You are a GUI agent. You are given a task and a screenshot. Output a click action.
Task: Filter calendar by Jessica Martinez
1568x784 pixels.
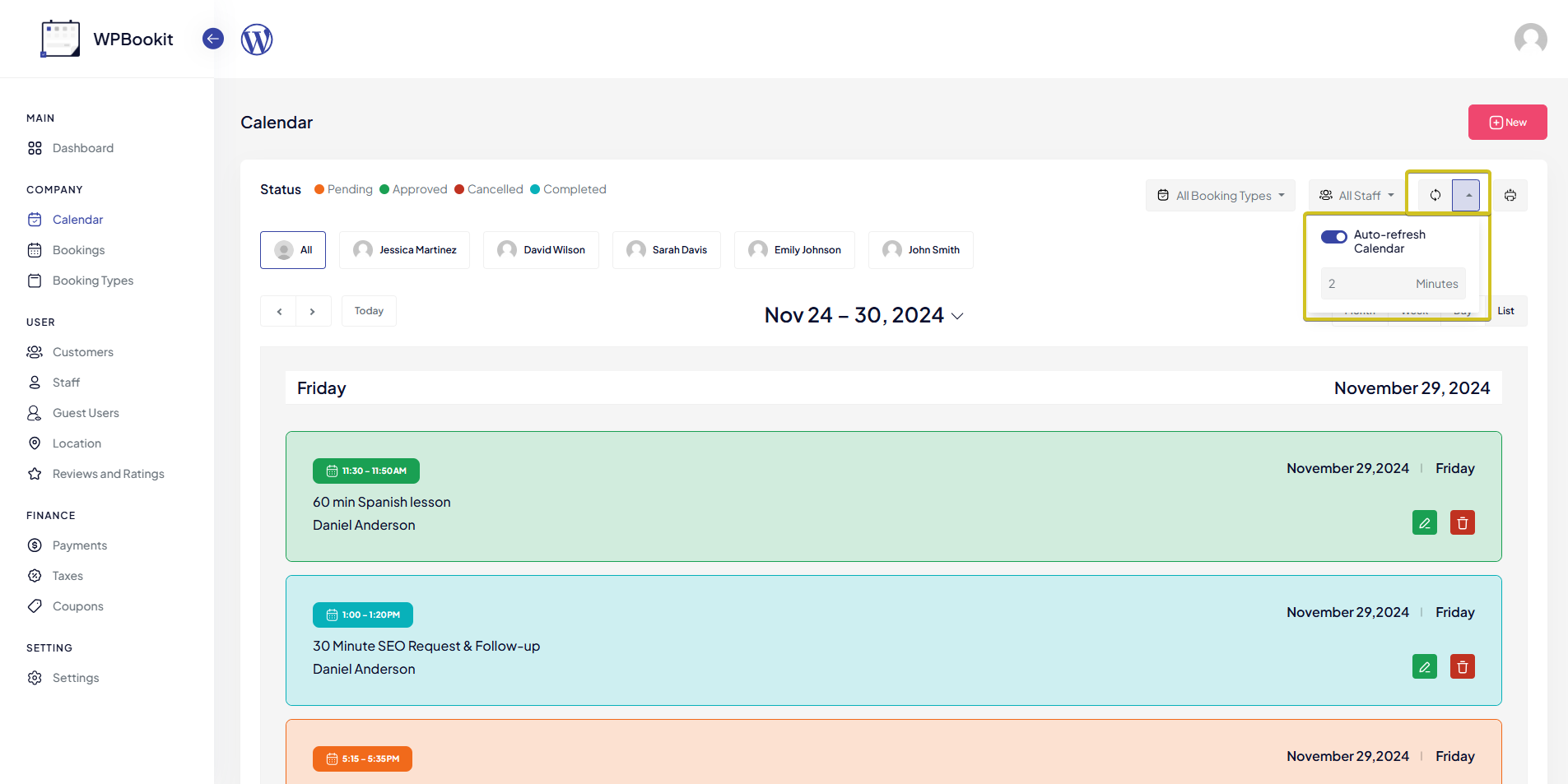[x=404, y=250]
